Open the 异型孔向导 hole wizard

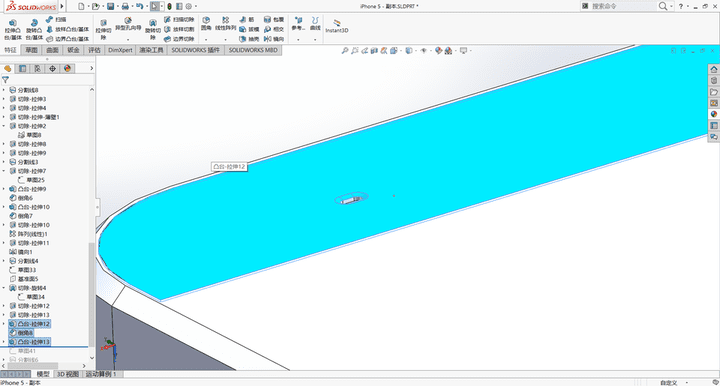tap(128, 24)
